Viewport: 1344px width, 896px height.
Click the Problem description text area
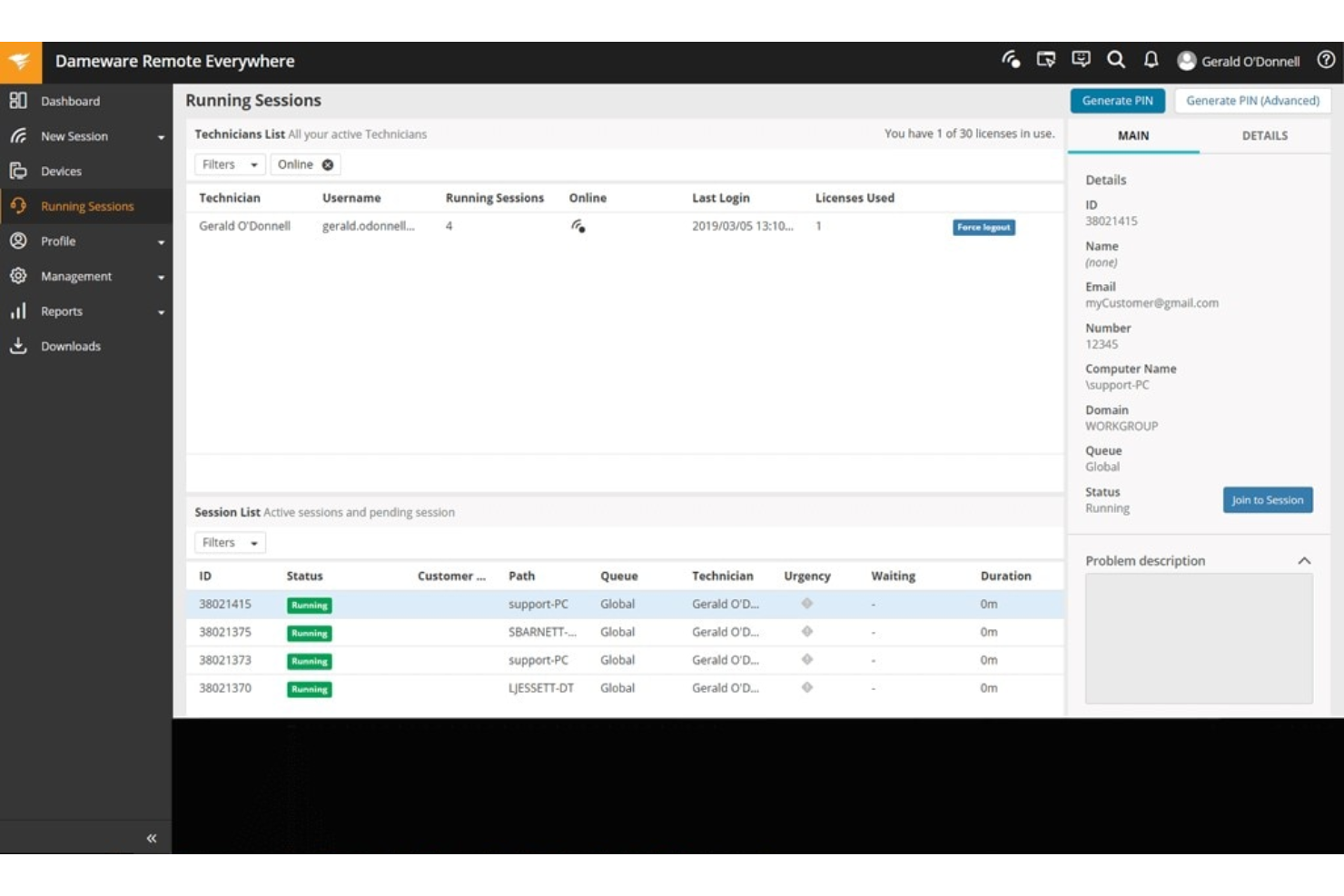[1199, 639]
